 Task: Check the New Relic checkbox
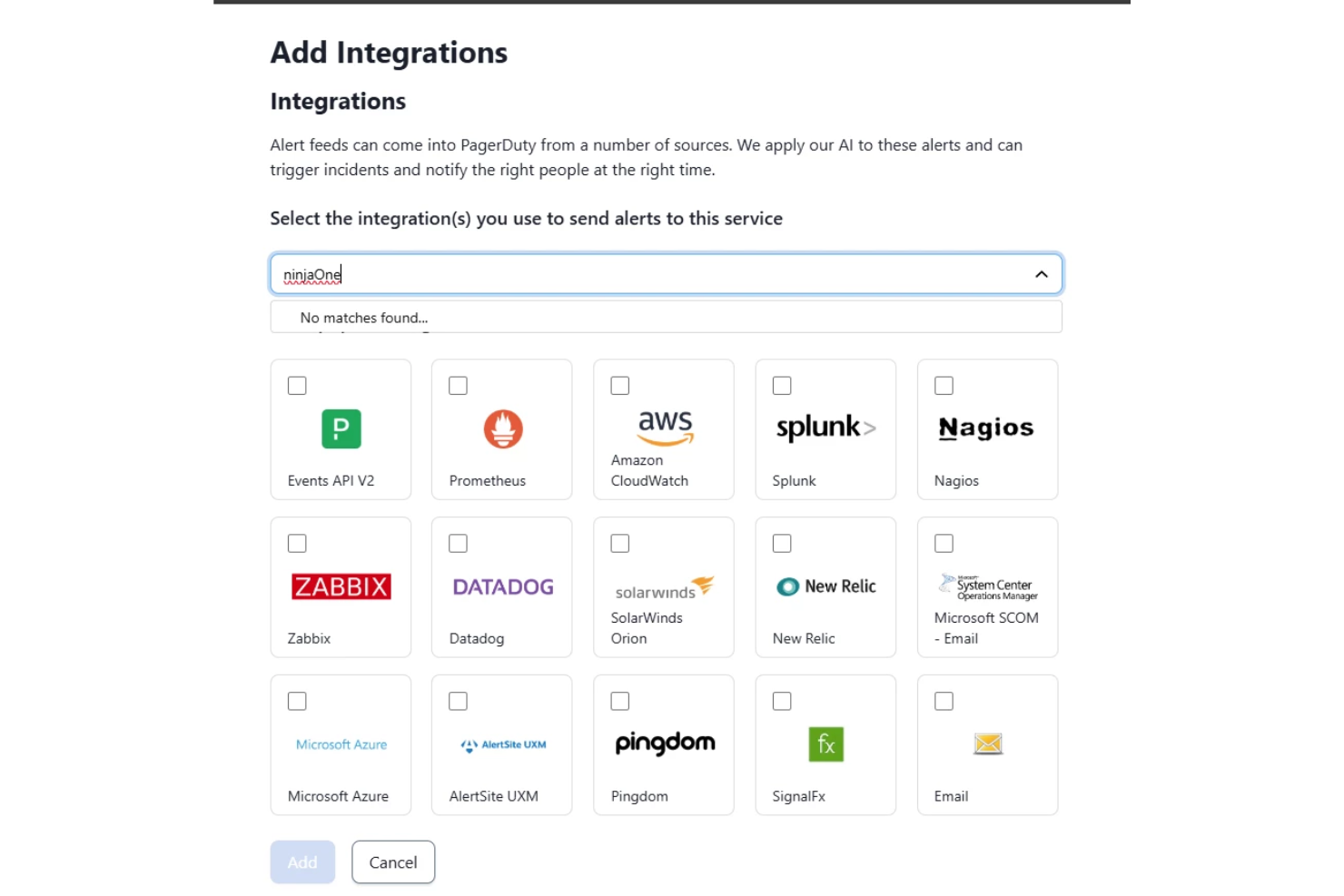(x=782, y=544)
